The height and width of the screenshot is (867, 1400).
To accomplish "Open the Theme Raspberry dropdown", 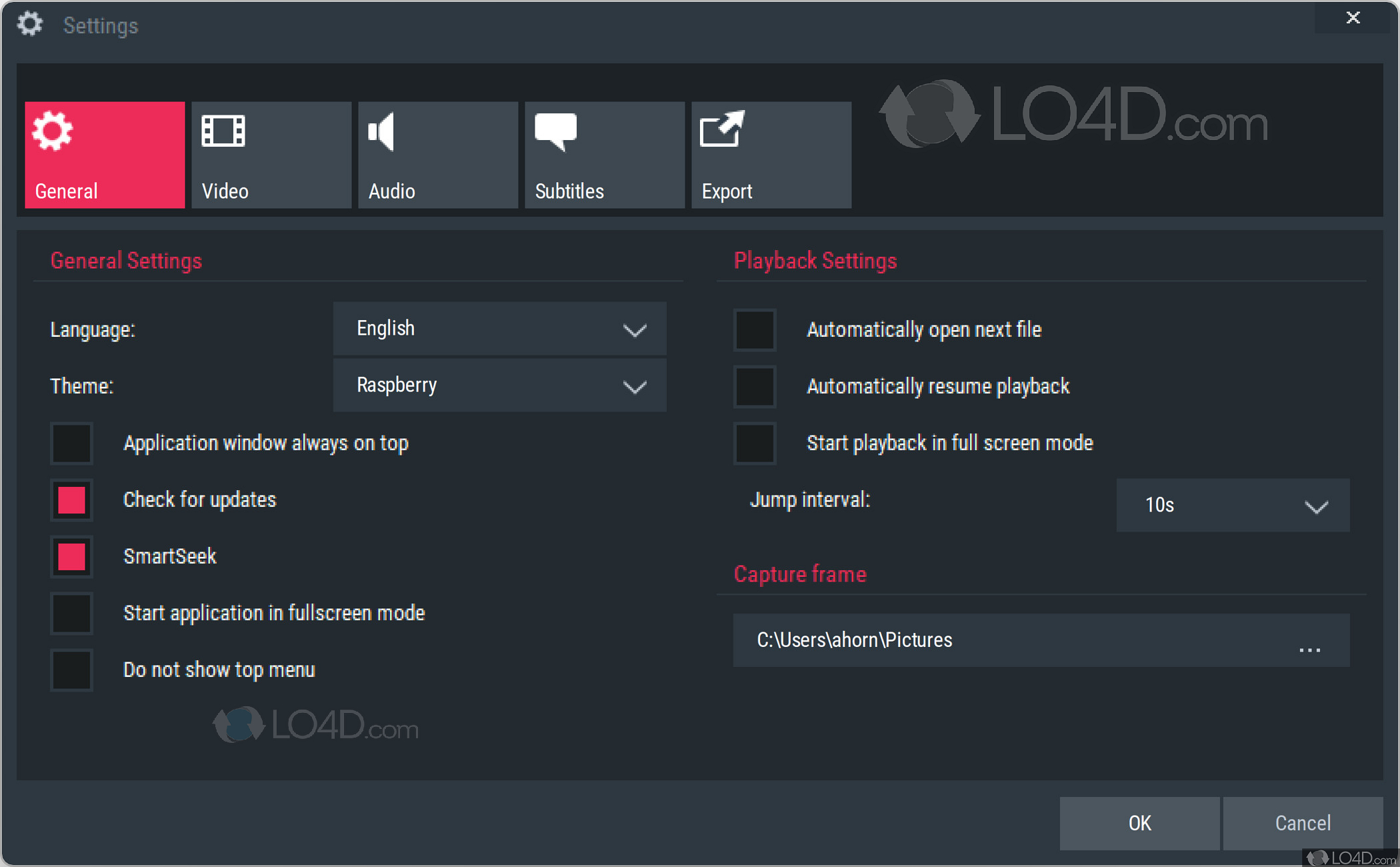I will (499, 385).
